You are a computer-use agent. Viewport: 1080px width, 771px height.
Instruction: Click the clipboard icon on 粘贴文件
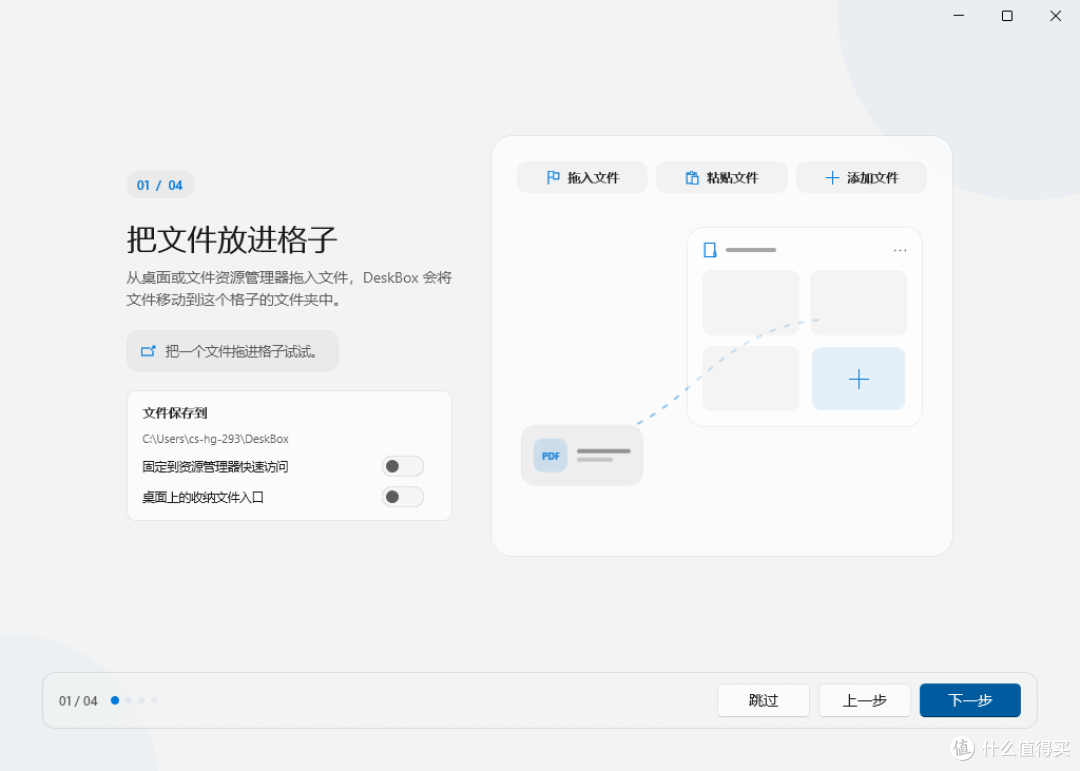[x=692, y=178]
